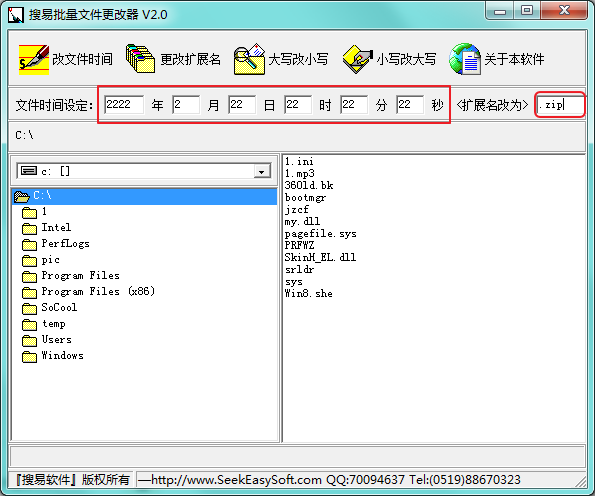Image resolution: width=595 pixels, height=496 pixels.
Task: Click the 关于本软件 label
Action: coord(514,59)
